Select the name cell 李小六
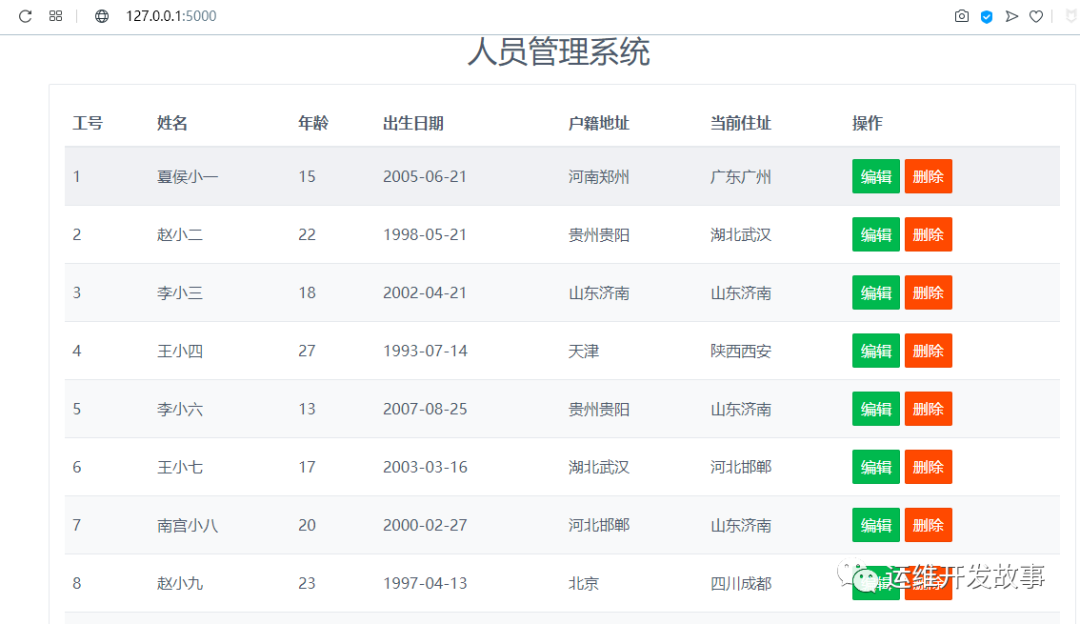 pos(180,408)
